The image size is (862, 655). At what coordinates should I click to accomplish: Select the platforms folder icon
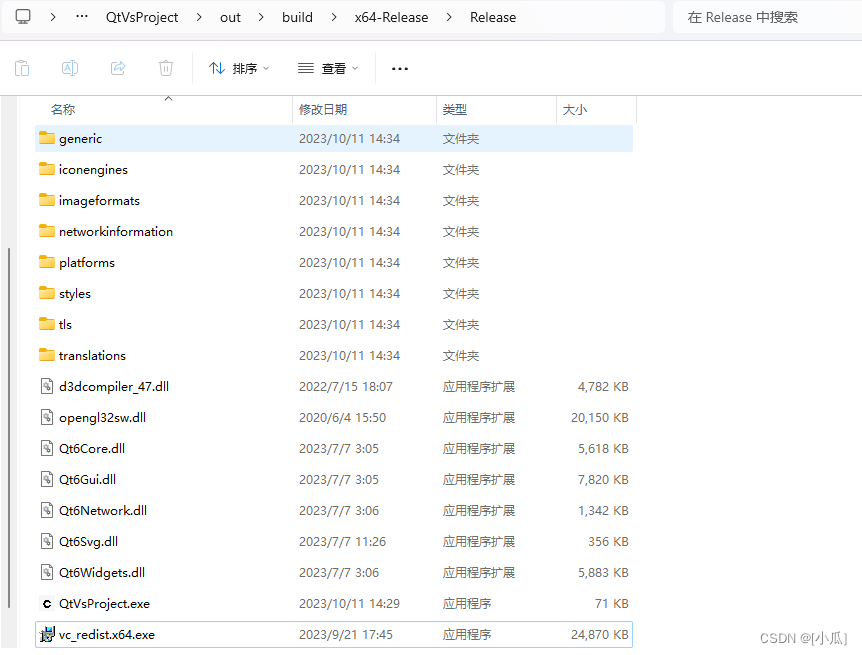click(x=47, y=262)
